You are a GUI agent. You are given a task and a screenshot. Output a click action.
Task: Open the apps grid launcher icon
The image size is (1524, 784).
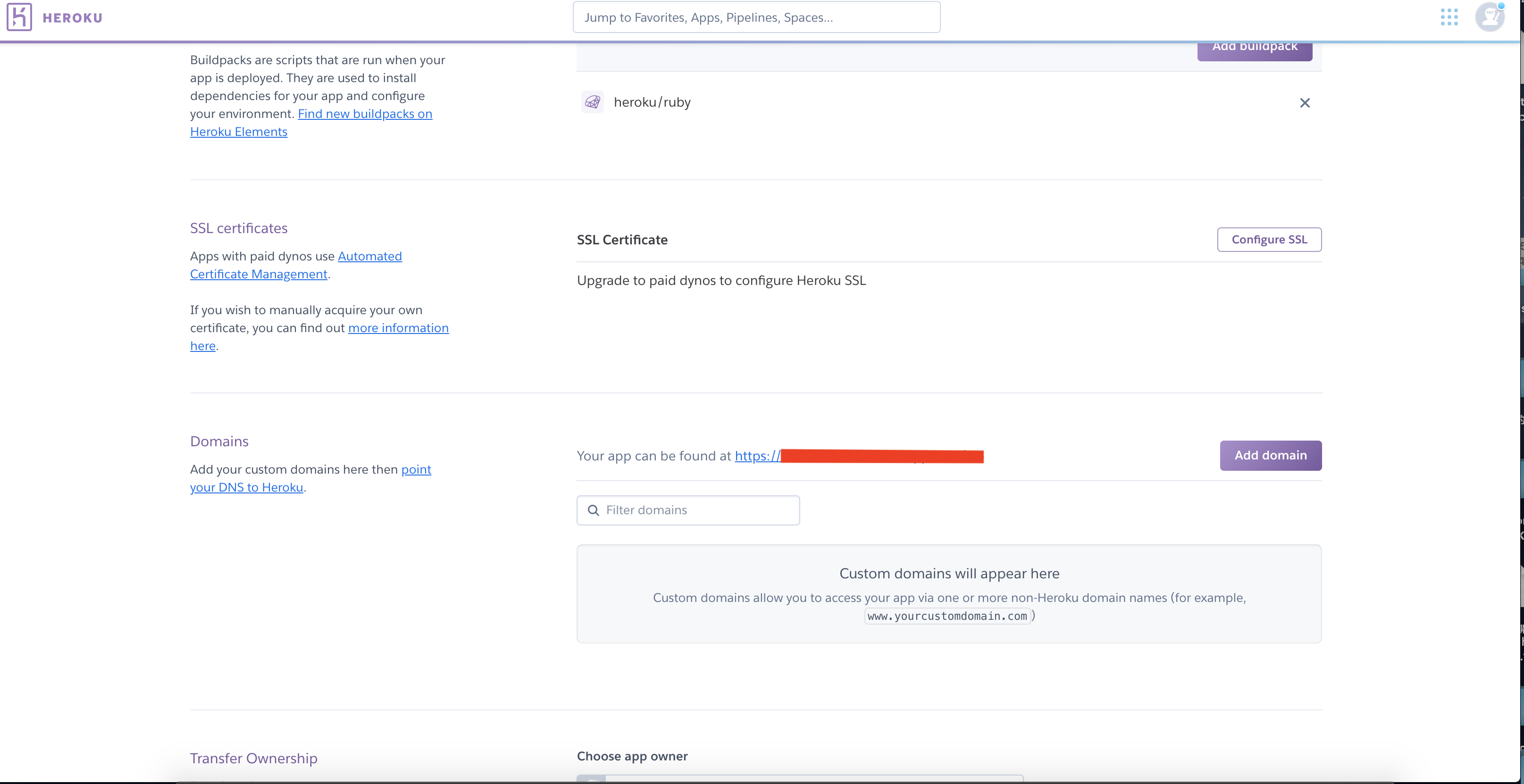(1449, 17)
